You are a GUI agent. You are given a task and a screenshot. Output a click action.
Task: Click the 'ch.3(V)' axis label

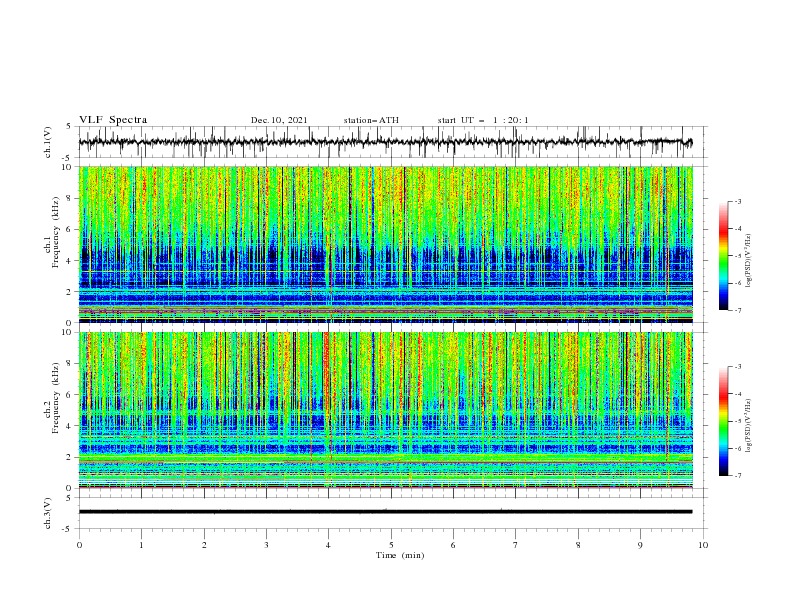point(48,513)
